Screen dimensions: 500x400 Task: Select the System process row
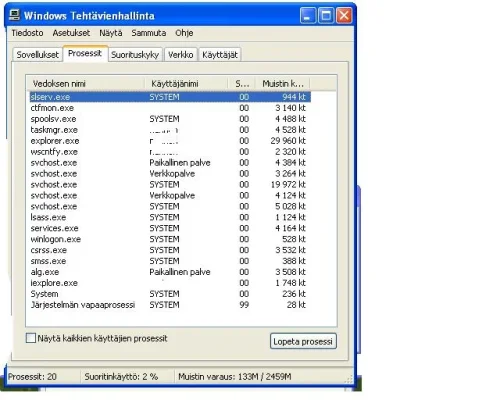click(170, 294)
